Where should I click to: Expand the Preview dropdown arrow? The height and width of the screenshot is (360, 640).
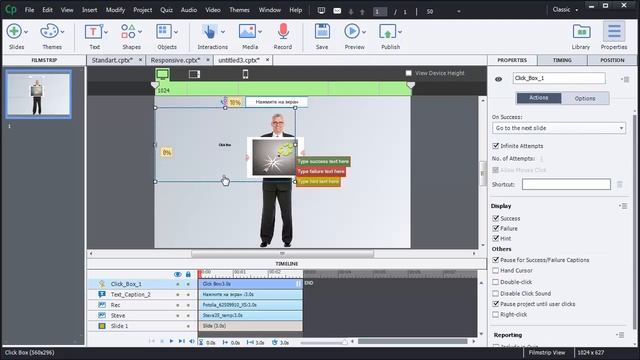(364, 32)
